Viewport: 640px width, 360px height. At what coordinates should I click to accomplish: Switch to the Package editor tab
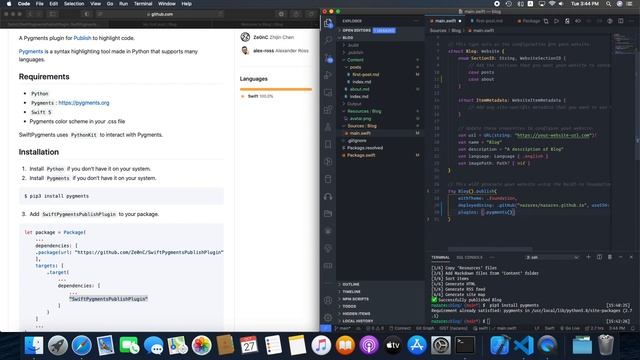(x=529, y=21)
